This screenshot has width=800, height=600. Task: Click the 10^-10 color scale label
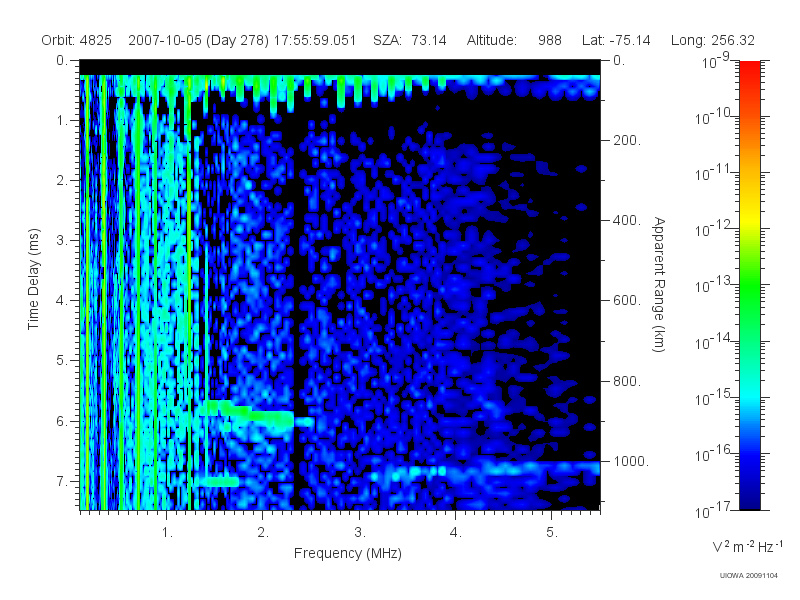click(715, 118)
